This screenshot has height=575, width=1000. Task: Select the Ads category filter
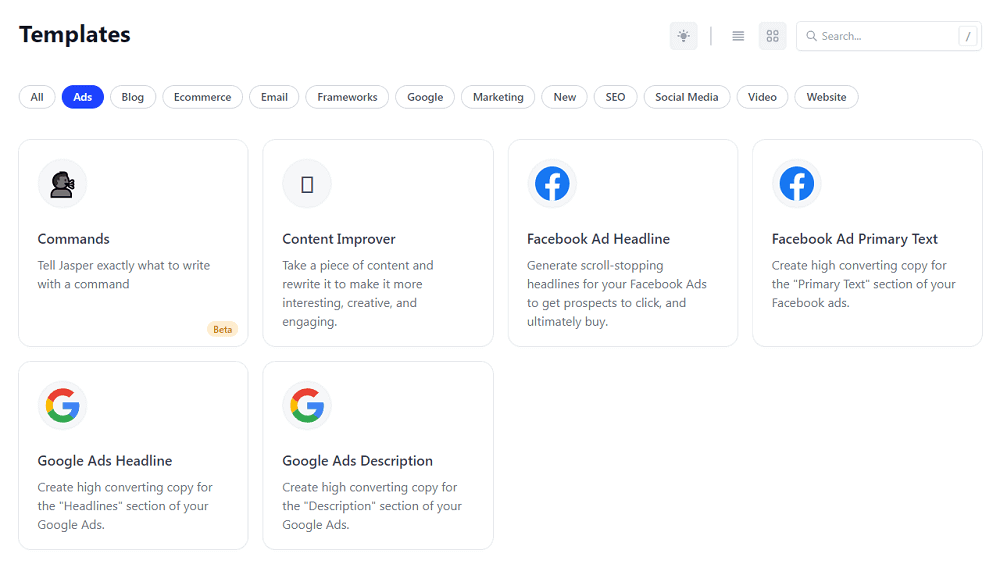click(x=83, y=97)
